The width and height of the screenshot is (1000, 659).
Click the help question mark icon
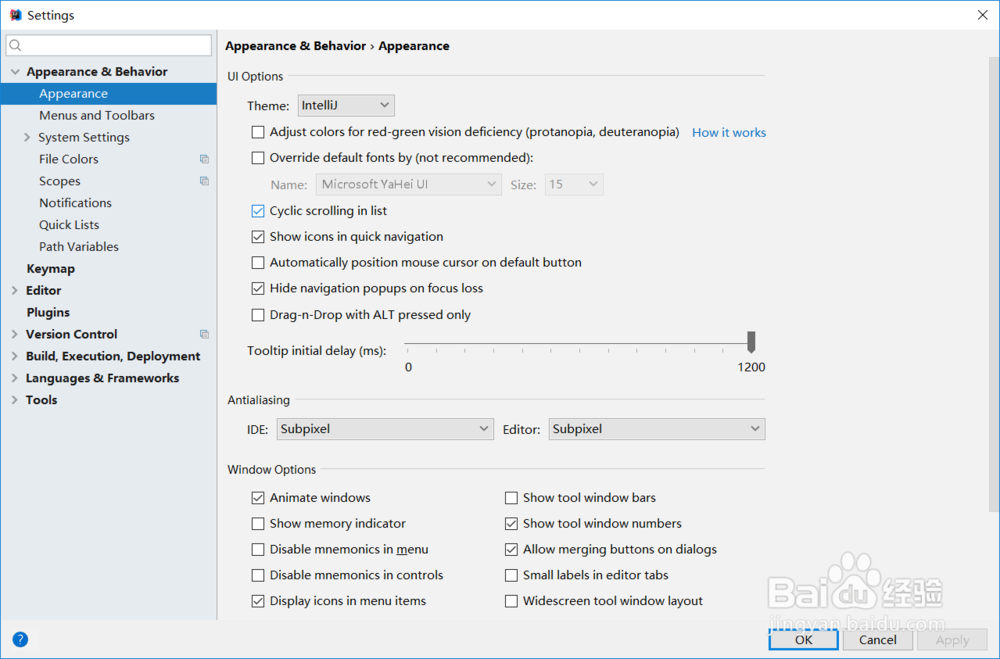(20, 639)
